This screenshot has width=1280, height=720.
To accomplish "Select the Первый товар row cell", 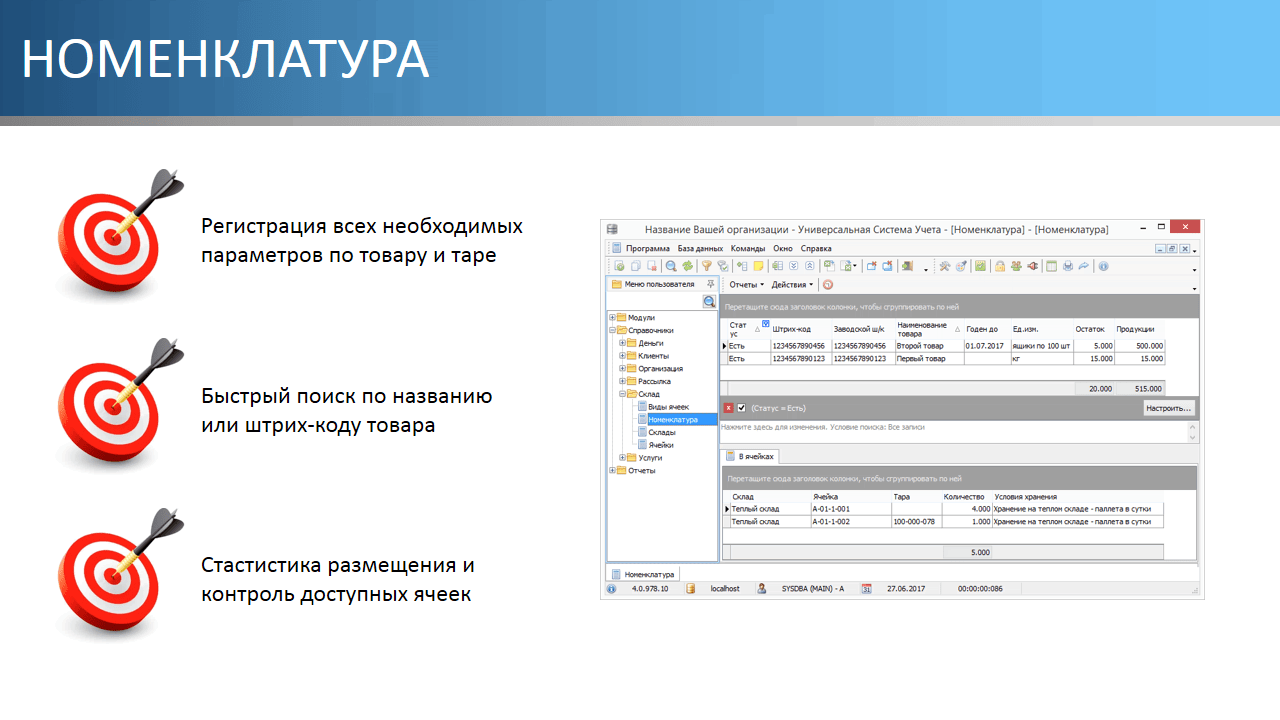I will tap(929, 358).
